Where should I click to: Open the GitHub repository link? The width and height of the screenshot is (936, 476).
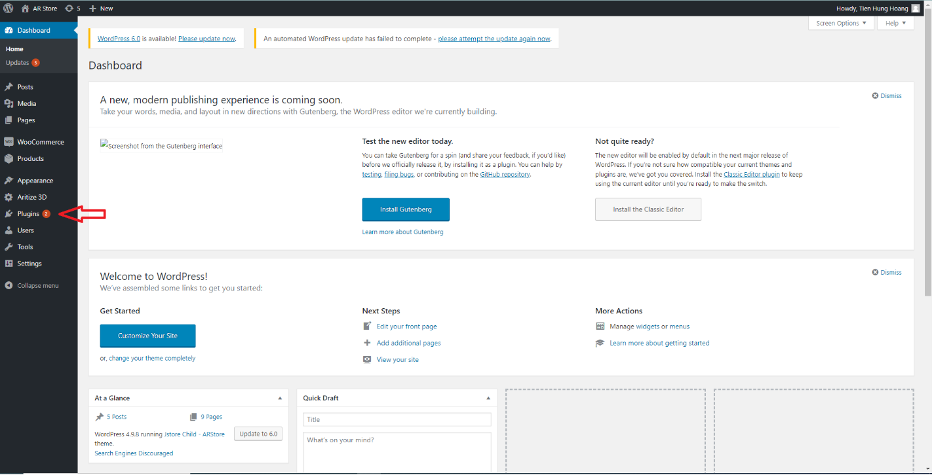pyautogui.click(x=505, y=175)
